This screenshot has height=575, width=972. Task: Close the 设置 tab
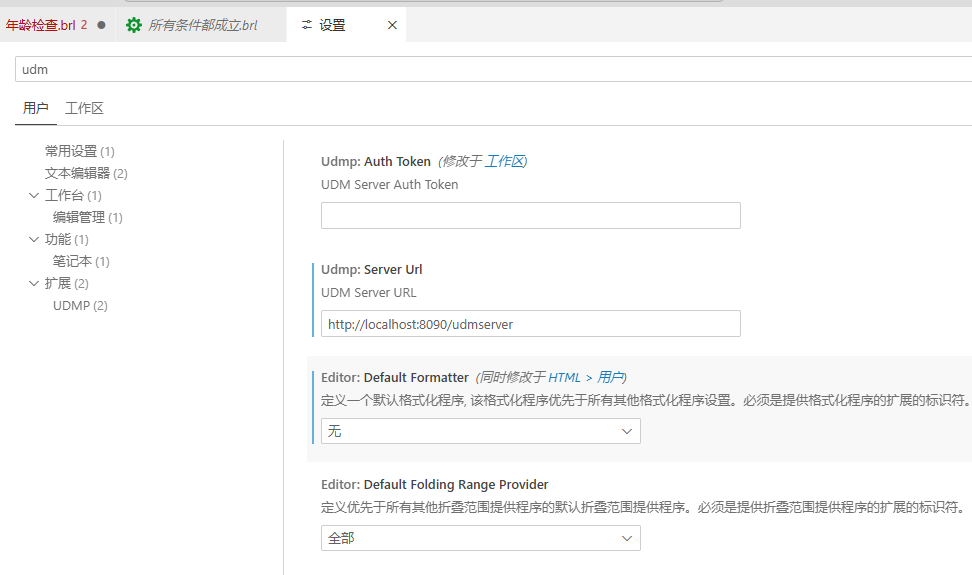click(x=392, y=25)
